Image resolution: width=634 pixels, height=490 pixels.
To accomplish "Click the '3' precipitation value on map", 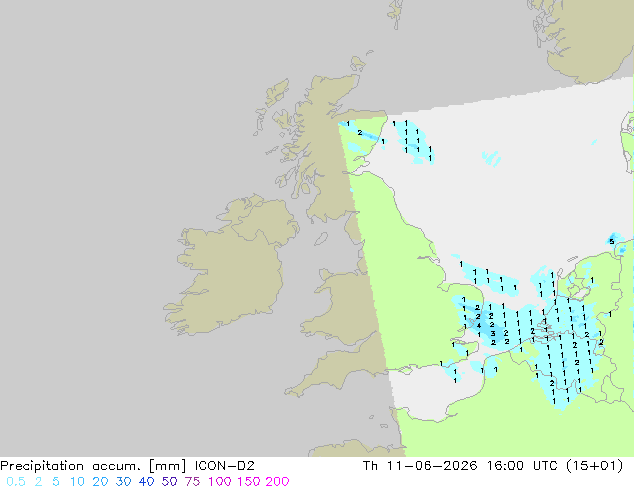I will (x=492, y=334).
